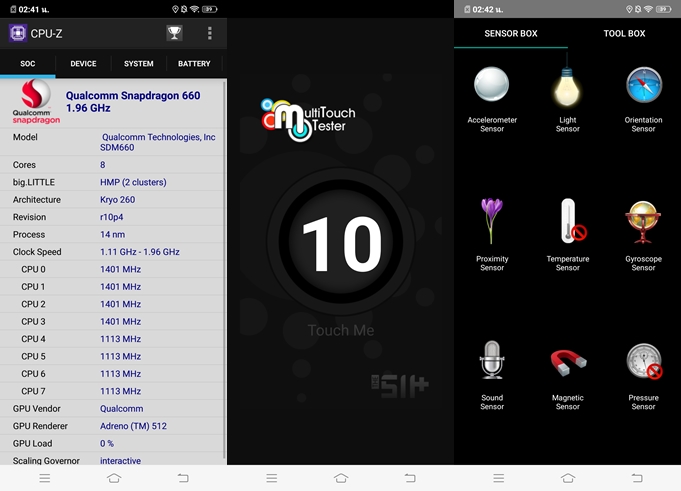This screenshot has width=681, height=491.
Task: Select the CPU 4 row
Action: [x=112, y=339]
